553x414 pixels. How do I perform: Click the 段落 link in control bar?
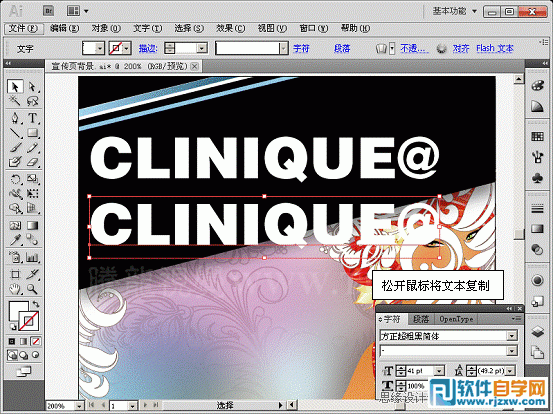click(x=342, y=48)
